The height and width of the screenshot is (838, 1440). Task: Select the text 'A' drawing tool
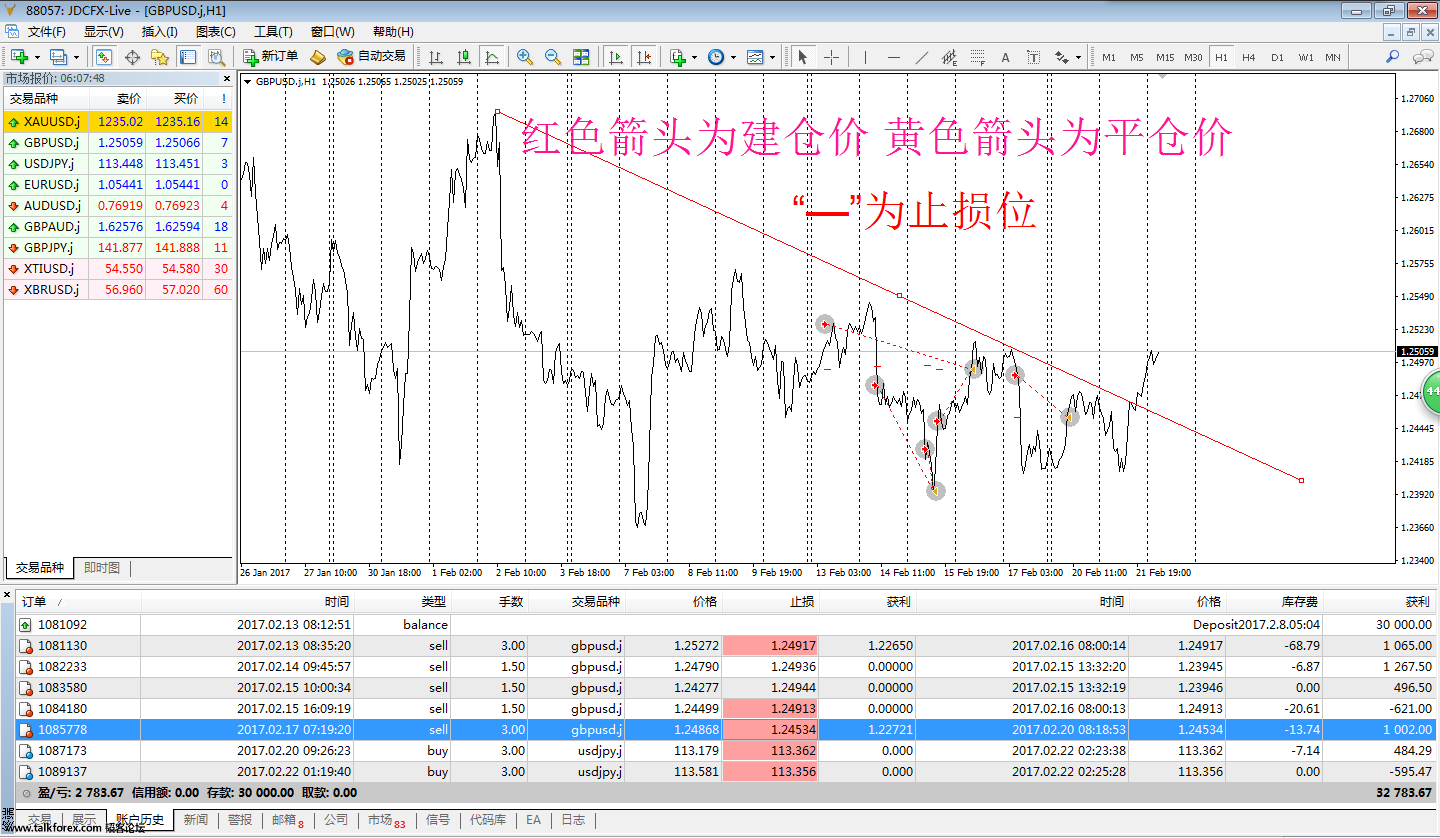[x=1006, y=57]
